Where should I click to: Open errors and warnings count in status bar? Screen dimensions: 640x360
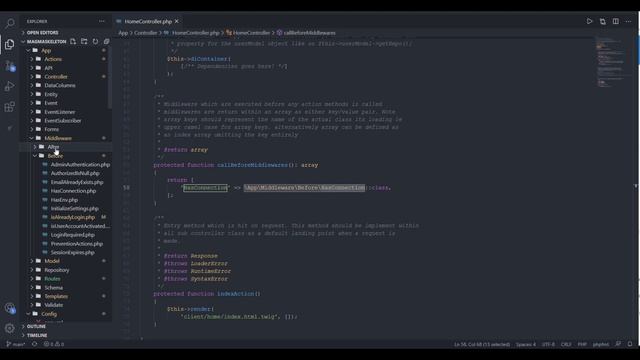coord(54,344)
